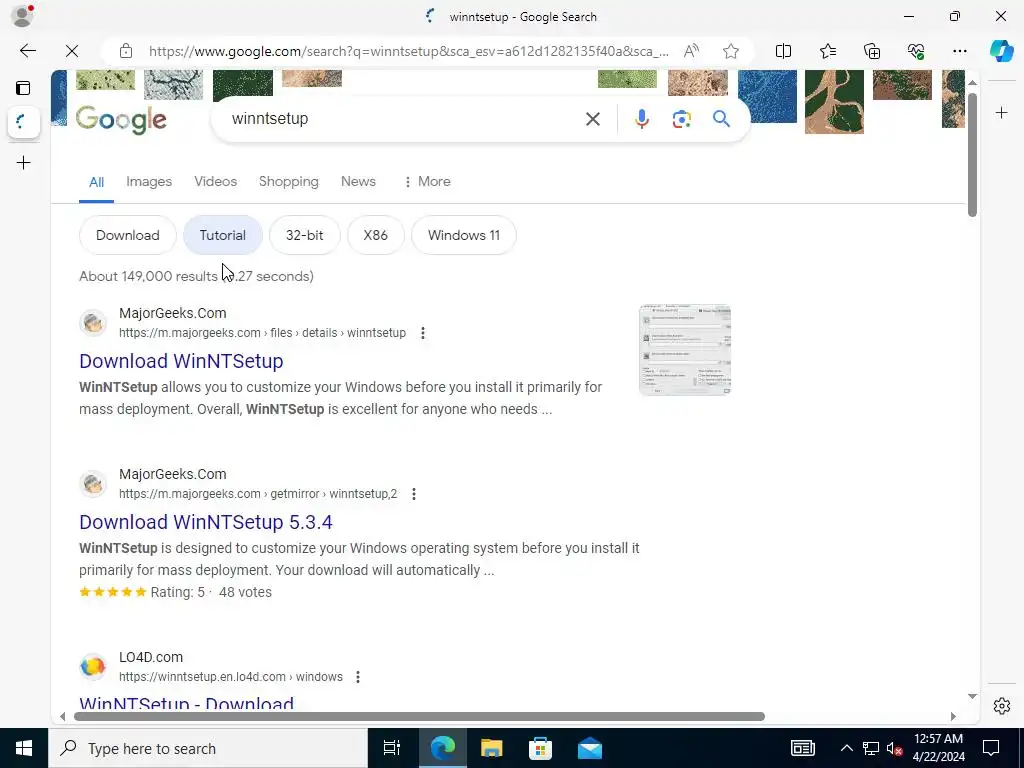The image size is (1024, 768).
Task: Open options for first MajorGeeks result
Action: (423, 333)
